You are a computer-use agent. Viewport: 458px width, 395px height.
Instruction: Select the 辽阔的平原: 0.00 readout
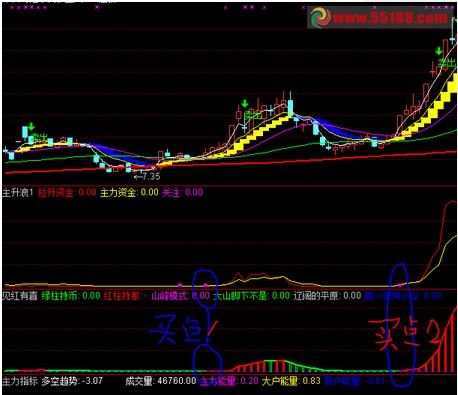327,296
